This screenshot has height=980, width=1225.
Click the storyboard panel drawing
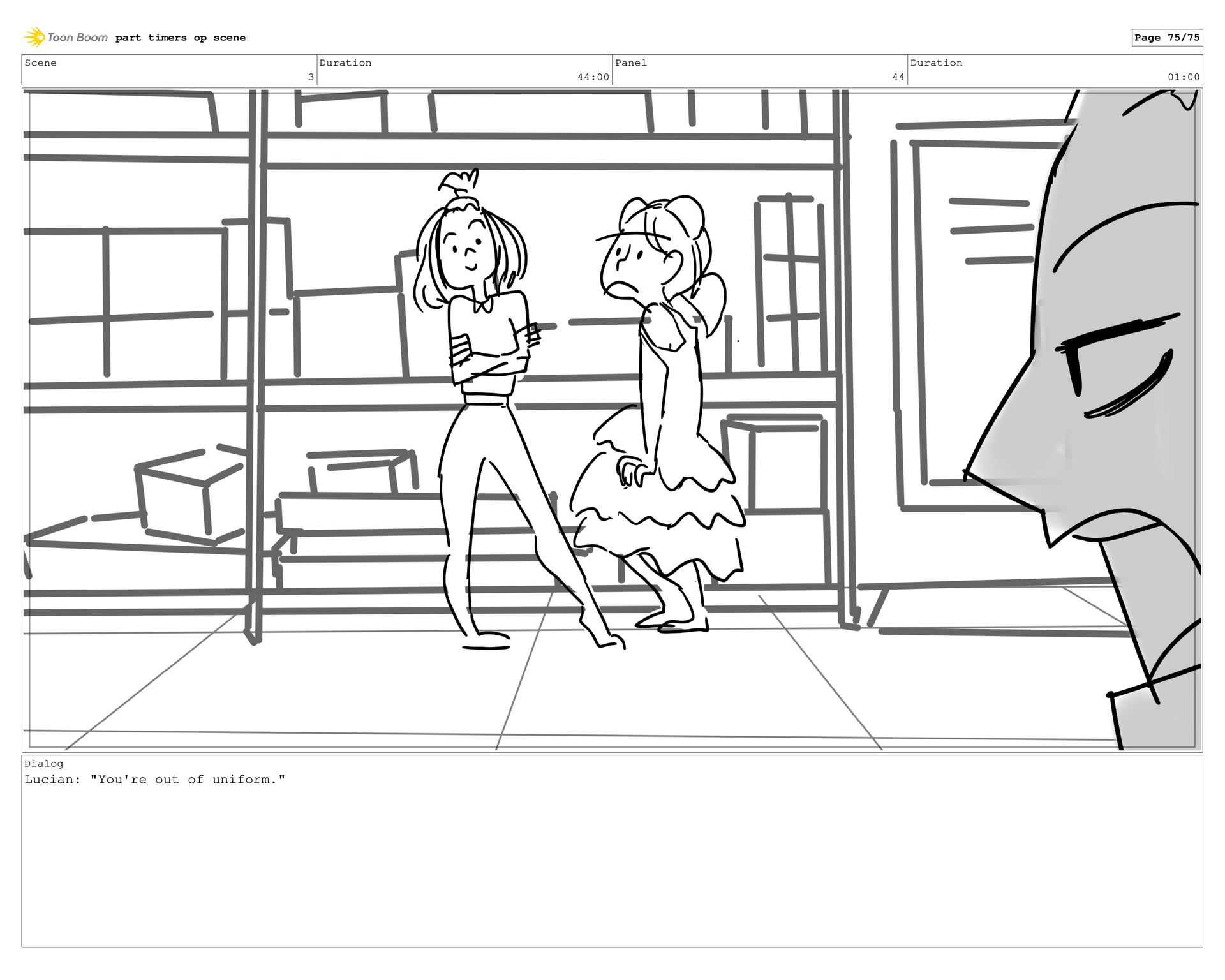click(612, 420)
